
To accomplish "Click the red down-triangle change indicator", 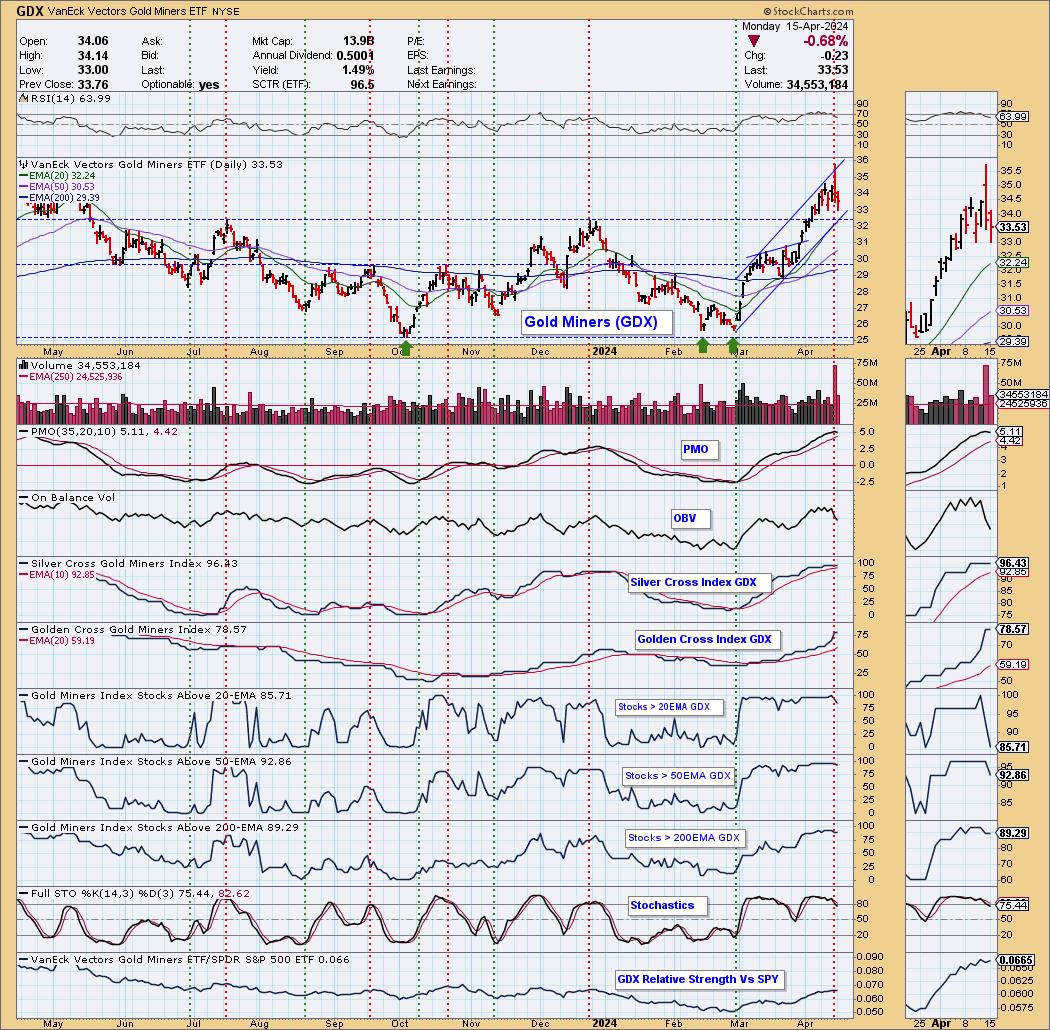I will coord(754,42).
